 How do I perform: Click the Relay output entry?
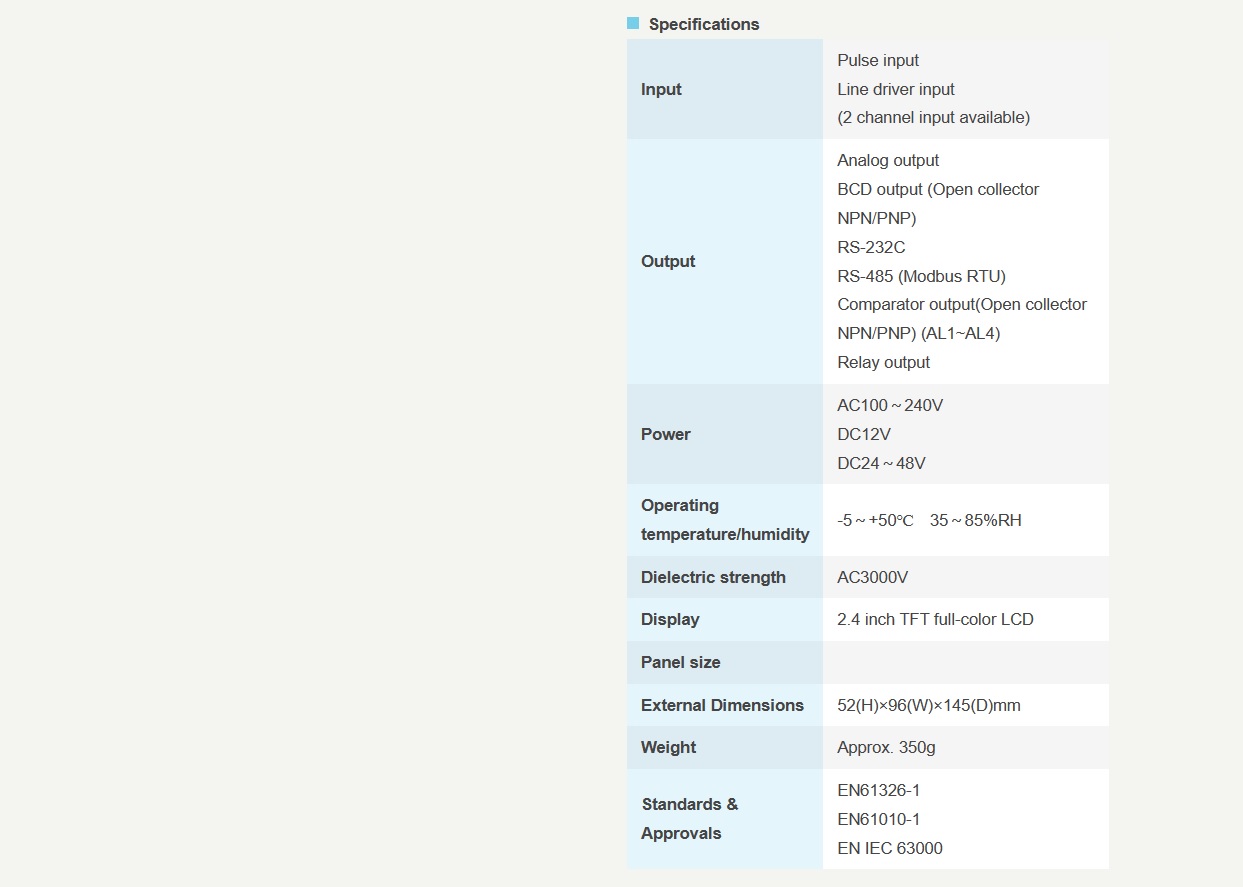[x=883, y=362]
